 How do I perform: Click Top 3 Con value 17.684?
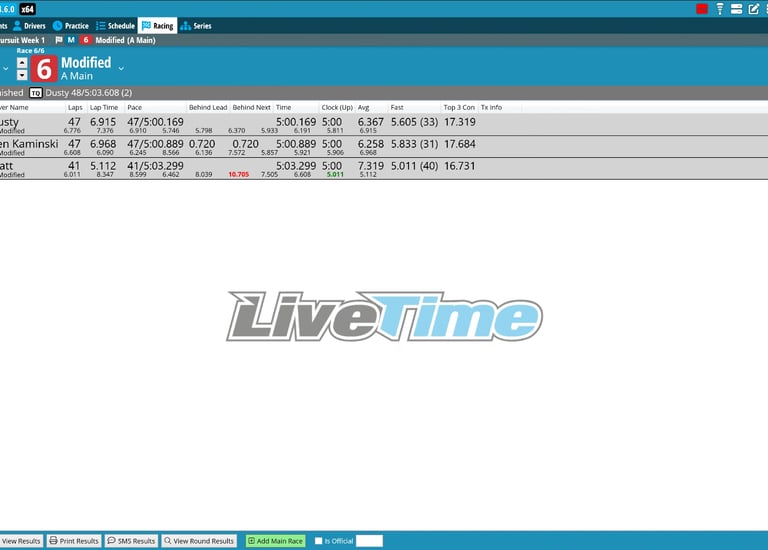coord(459,144)
